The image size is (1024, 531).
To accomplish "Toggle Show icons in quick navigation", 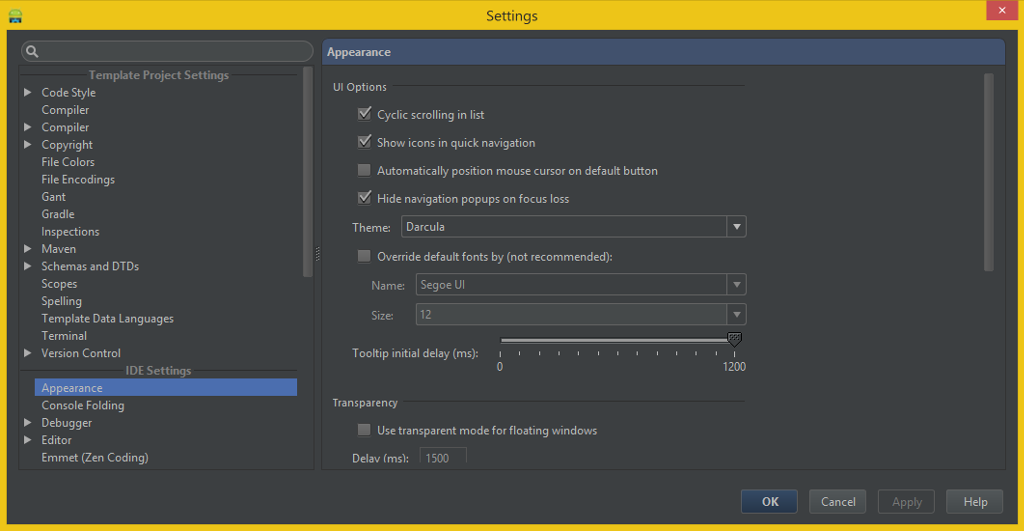I will tap(364, 142).
